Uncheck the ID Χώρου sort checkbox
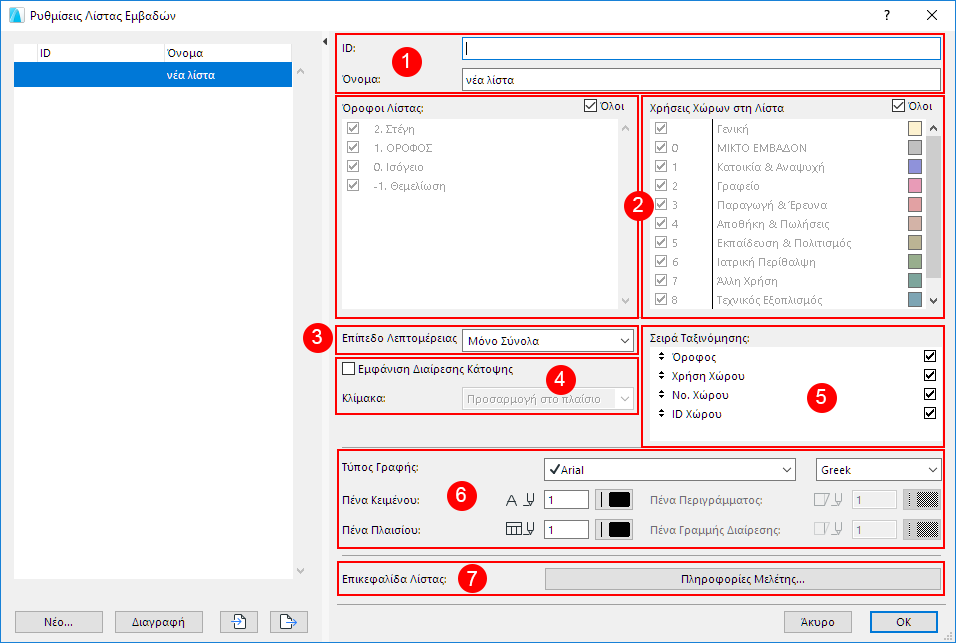The height and width of the screenshot is (643, 956). click(930, 413)
